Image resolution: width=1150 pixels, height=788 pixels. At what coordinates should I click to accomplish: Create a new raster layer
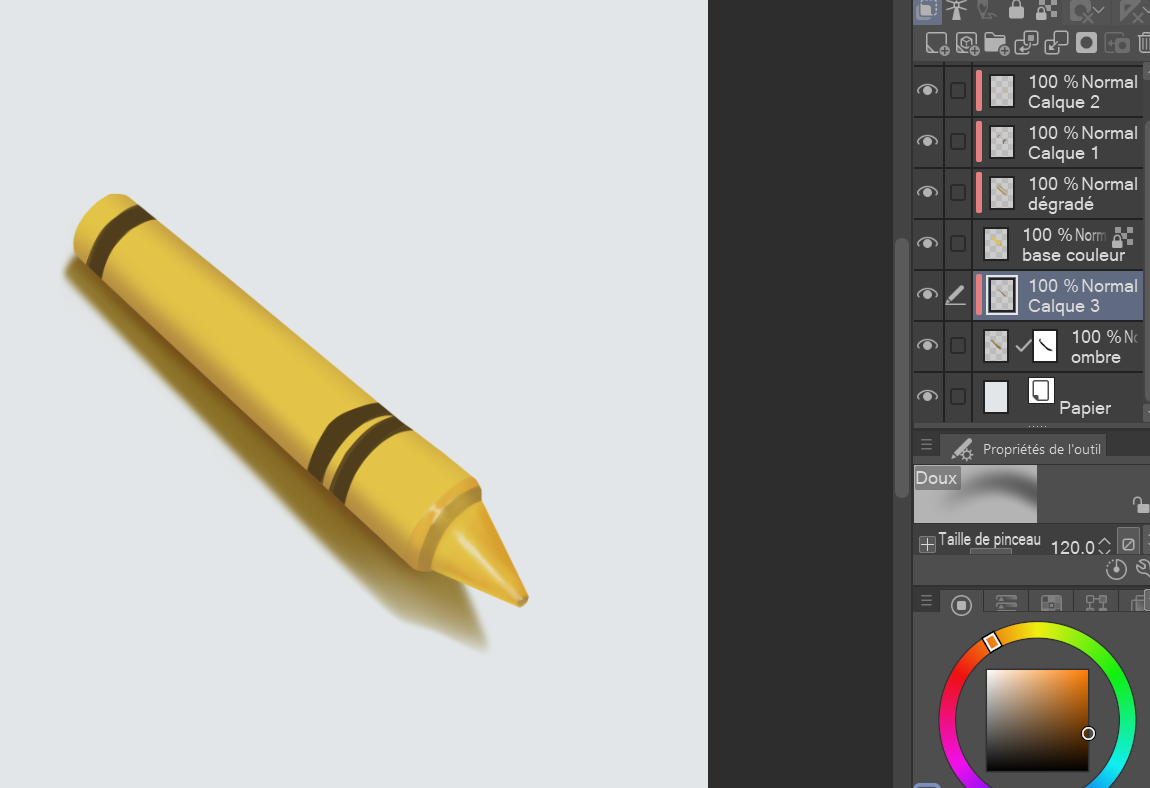(937, 44)
